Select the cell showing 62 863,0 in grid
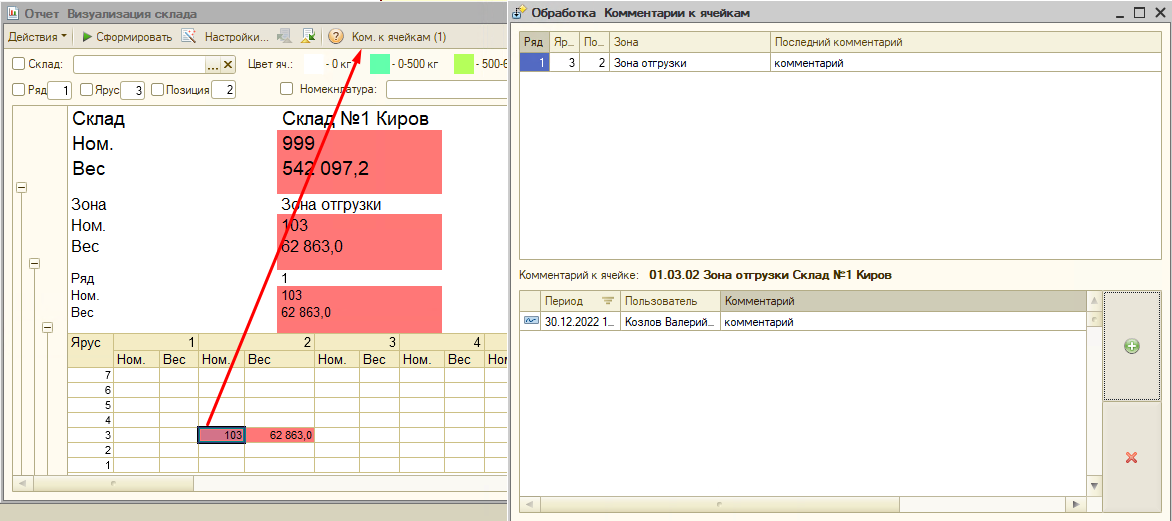This screenshot has height=521, width=1172. [280, 434]
